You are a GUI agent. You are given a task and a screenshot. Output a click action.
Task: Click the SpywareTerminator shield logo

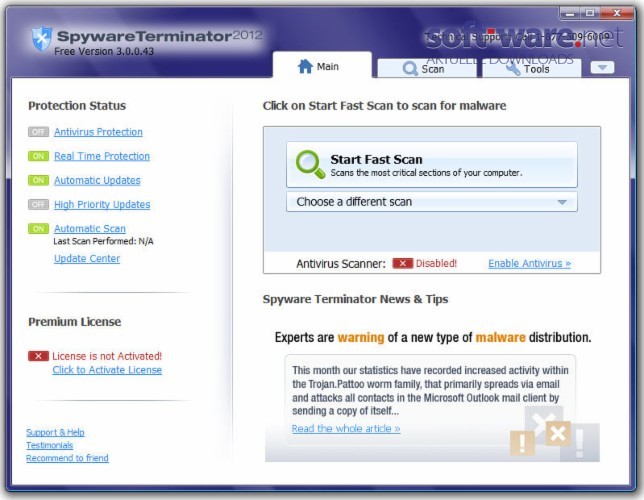(41, 39)
